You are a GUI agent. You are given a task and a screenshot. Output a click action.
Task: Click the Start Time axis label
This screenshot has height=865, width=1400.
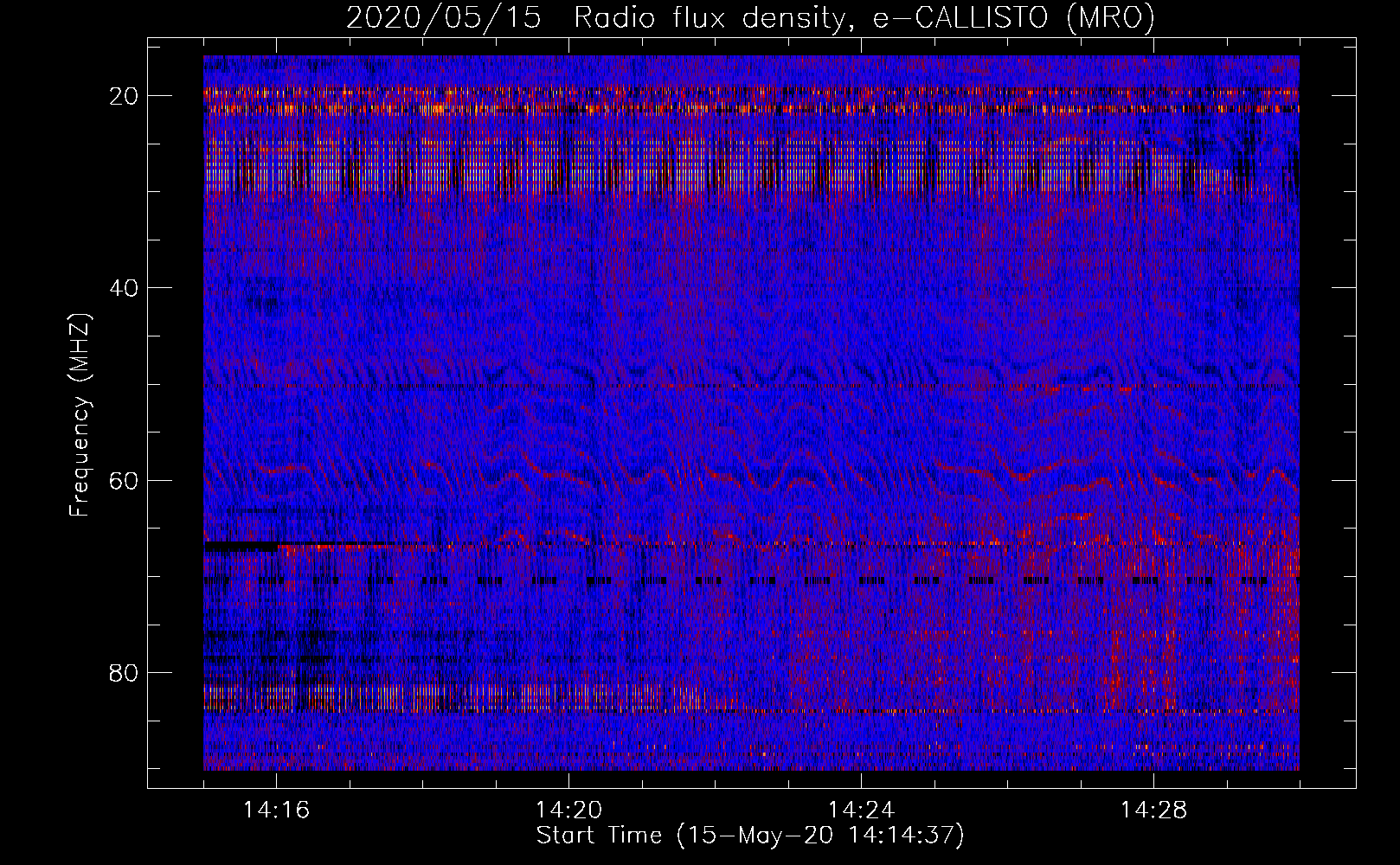(750, 836)
